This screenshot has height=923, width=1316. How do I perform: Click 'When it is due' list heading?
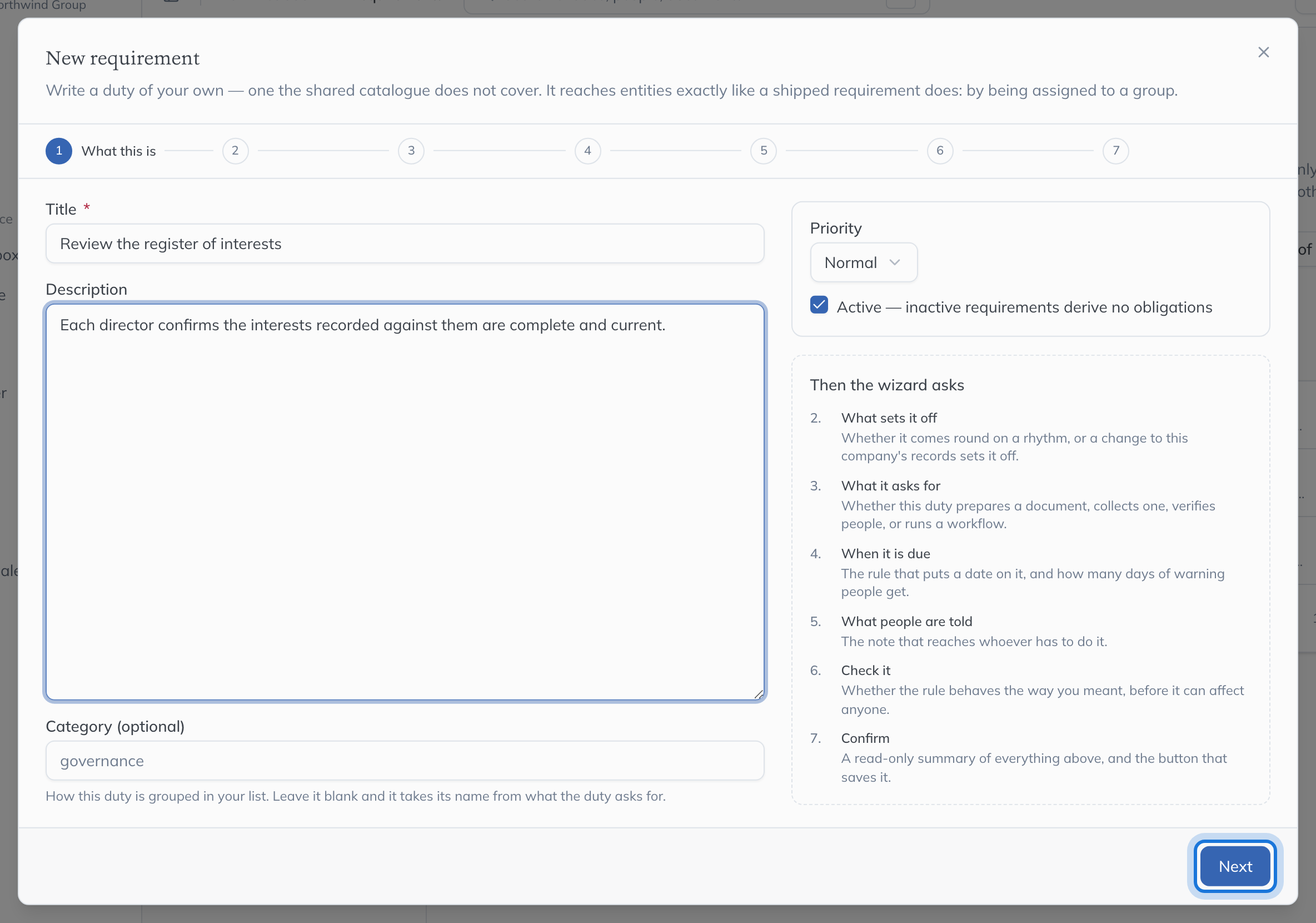(885, 554)
